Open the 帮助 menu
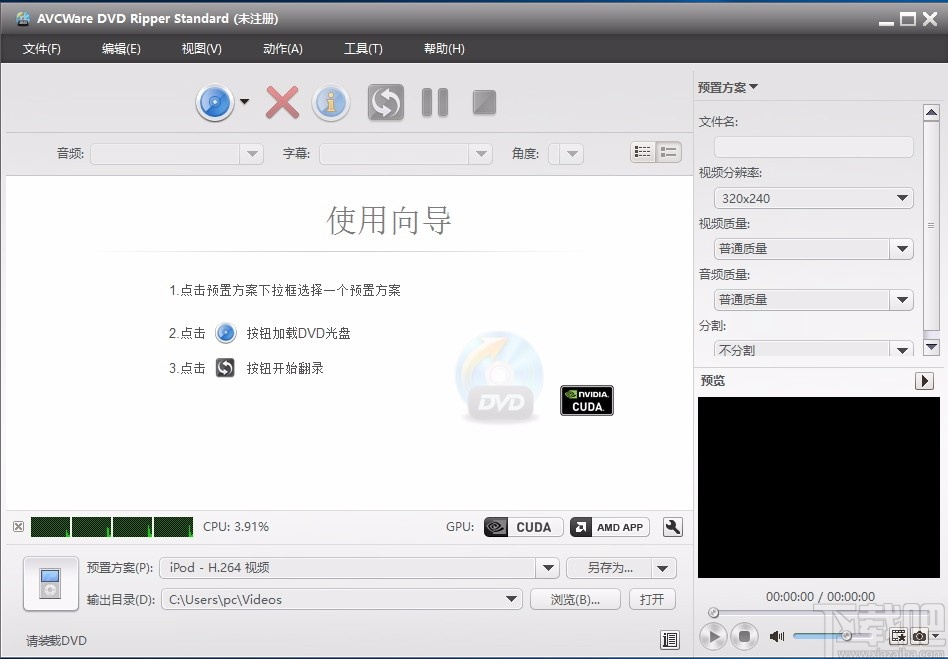The image size is (948, 659). click(443, 48)
